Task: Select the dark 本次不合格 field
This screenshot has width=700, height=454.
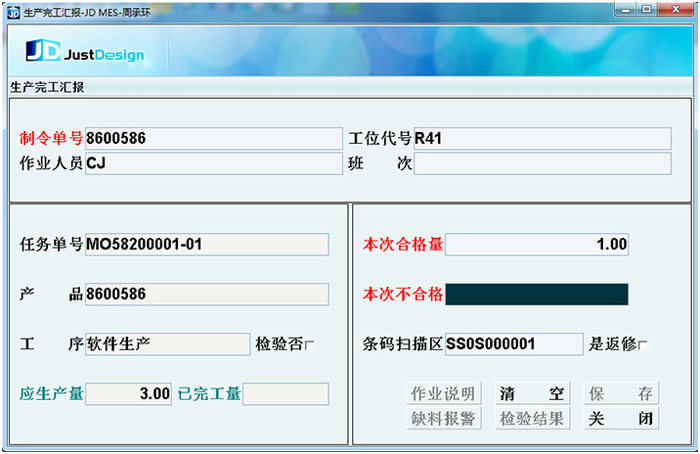Action: 536,294
